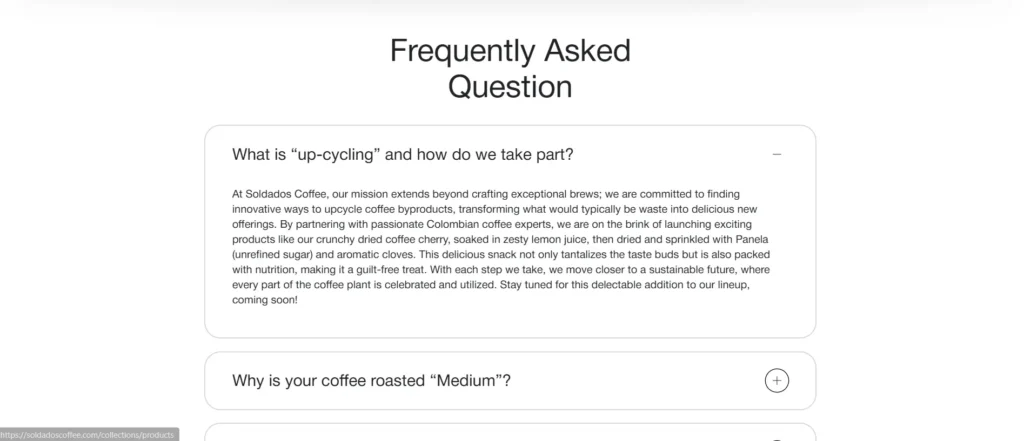Click the "What is up-cycling" question title
This screenshot has width=1024, height=441.
[402, 155]
